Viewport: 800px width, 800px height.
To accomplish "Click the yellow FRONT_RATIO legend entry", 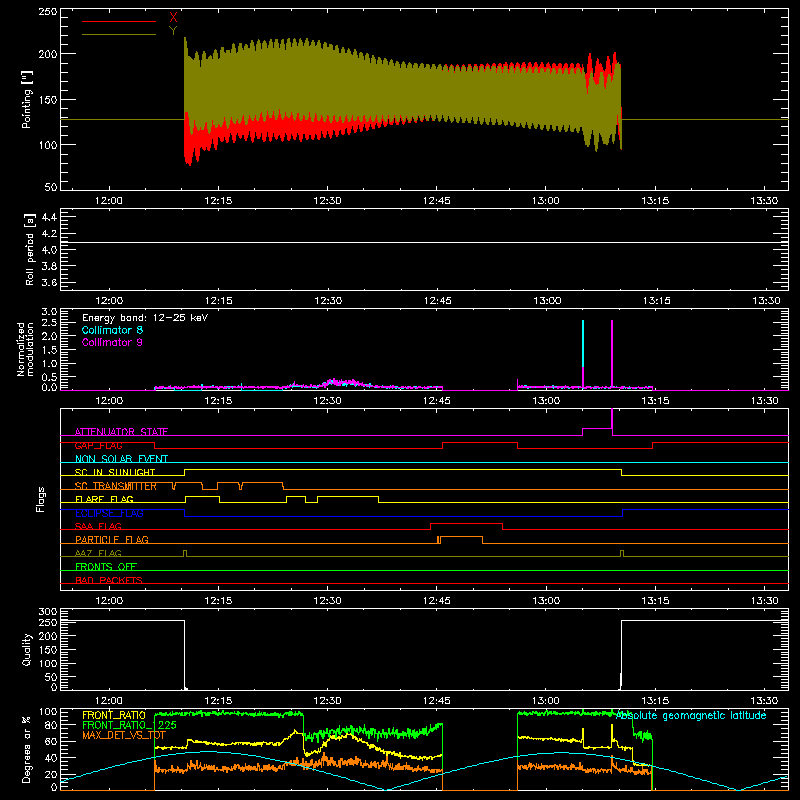I will [x=114, y=715].
